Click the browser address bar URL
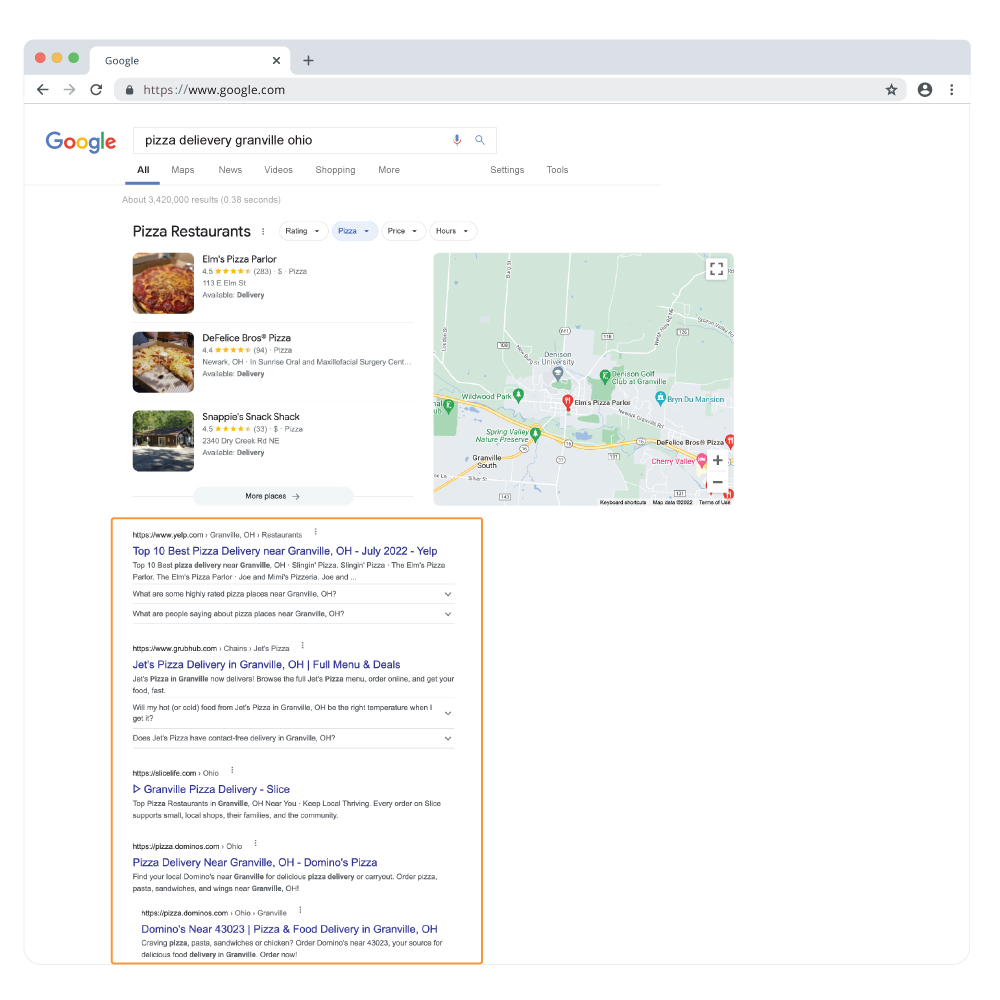The image size is (1000, 1000). pyautogui.click(x=214, y=90)
